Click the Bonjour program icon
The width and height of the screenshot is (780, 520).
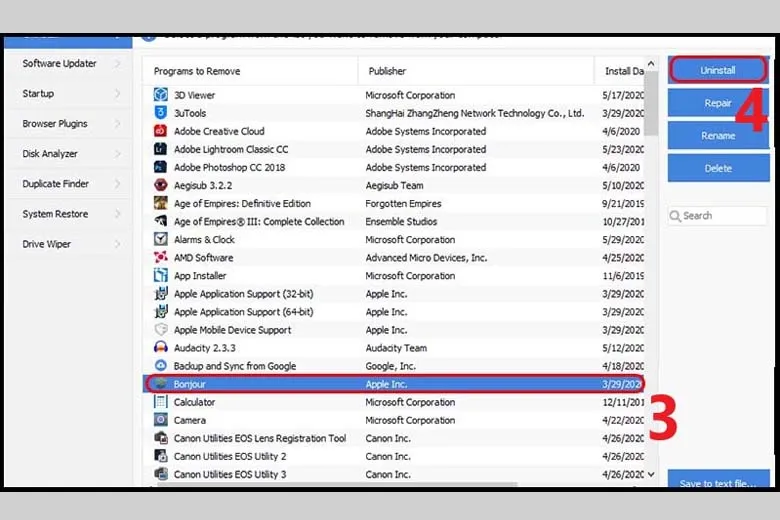tap(160, 383)
